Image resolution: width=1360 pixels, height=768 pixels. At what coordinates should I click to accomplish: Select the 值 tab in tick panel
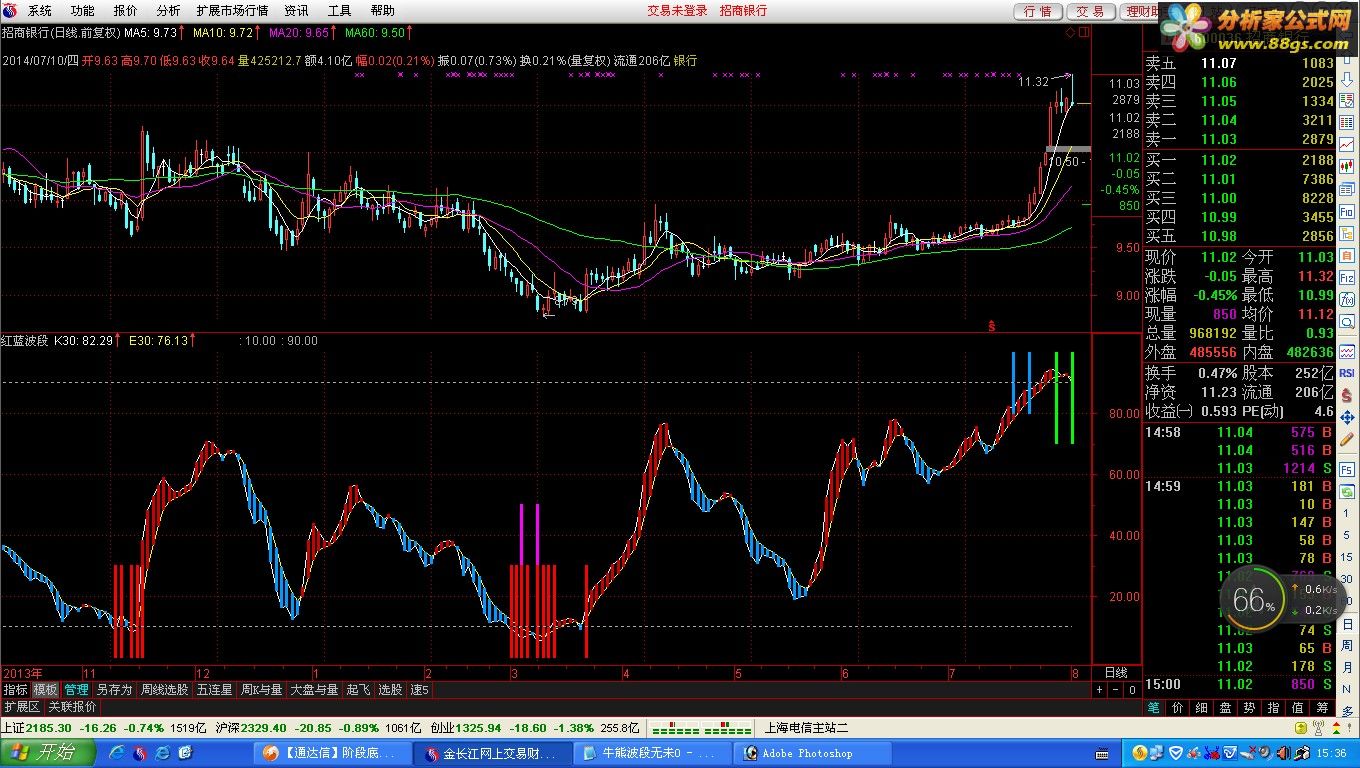click(1297, 707)
